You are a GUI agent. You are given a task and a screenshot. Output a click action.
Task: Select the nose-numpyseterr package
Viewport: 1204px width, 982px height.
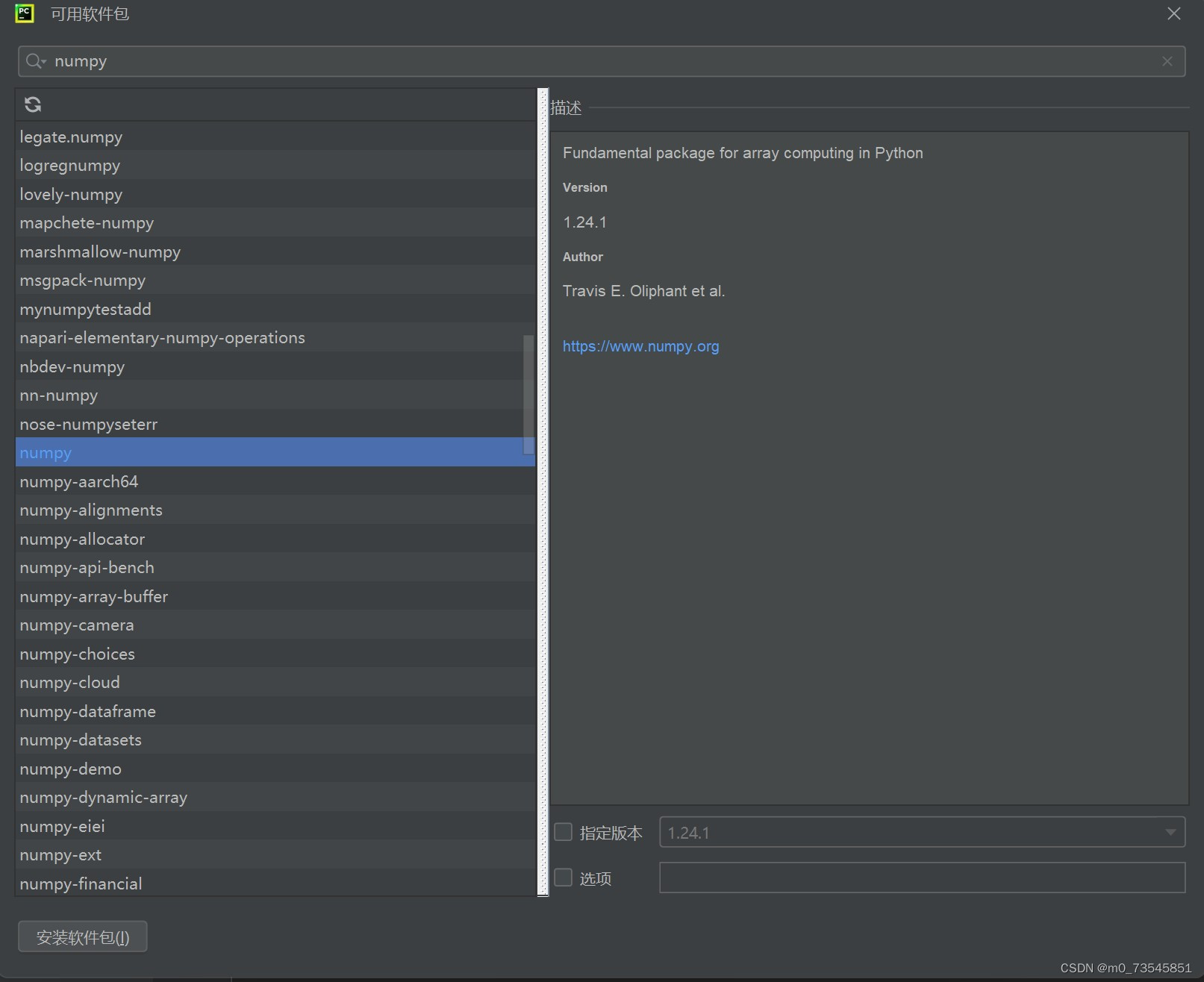[x=275, y=424]
